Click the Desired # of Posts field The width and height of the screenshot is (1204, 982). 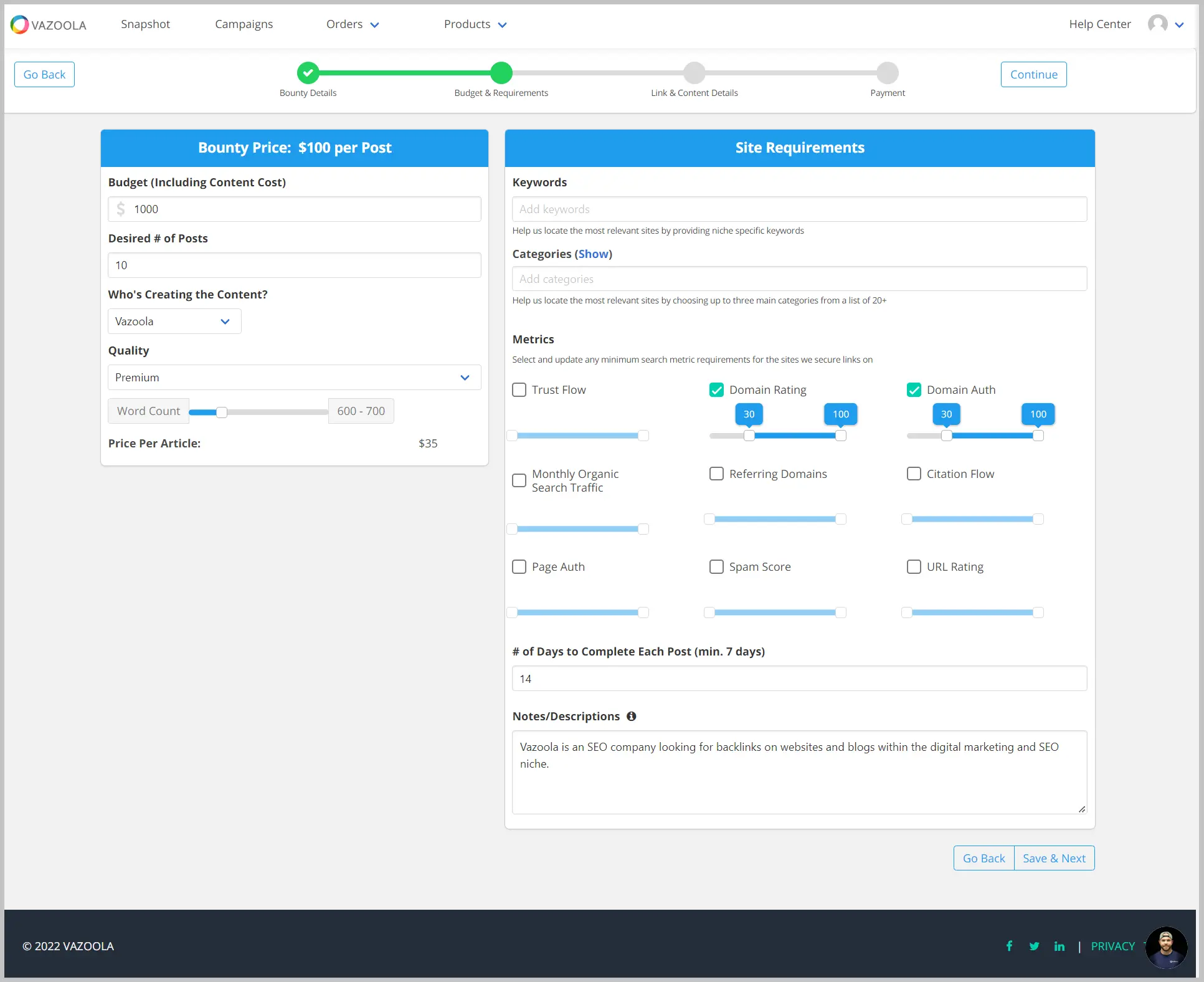point(295,265)
